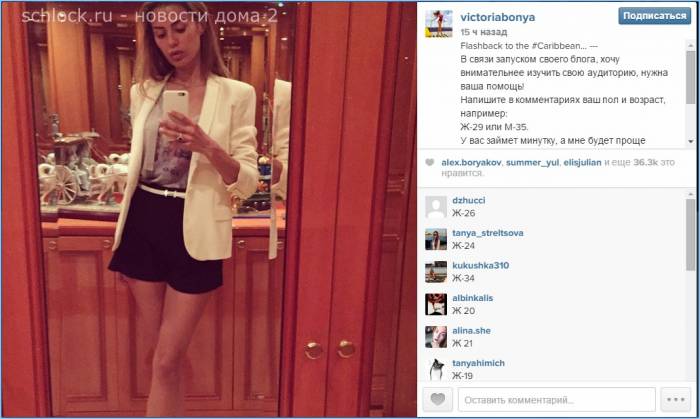This screenshot has height=419, width=700.
Task: Open dzhucci's default avatar icon
Action: pos(436,207)
